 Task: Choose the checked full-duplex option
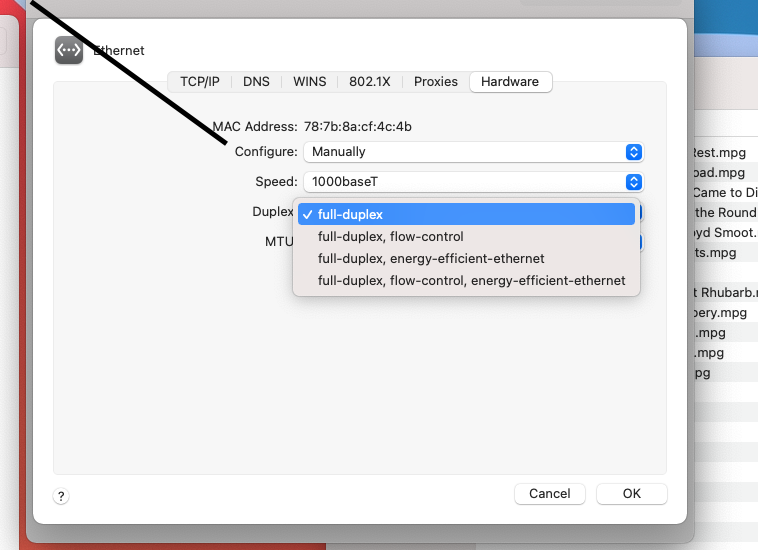click(x=466, y=214)
